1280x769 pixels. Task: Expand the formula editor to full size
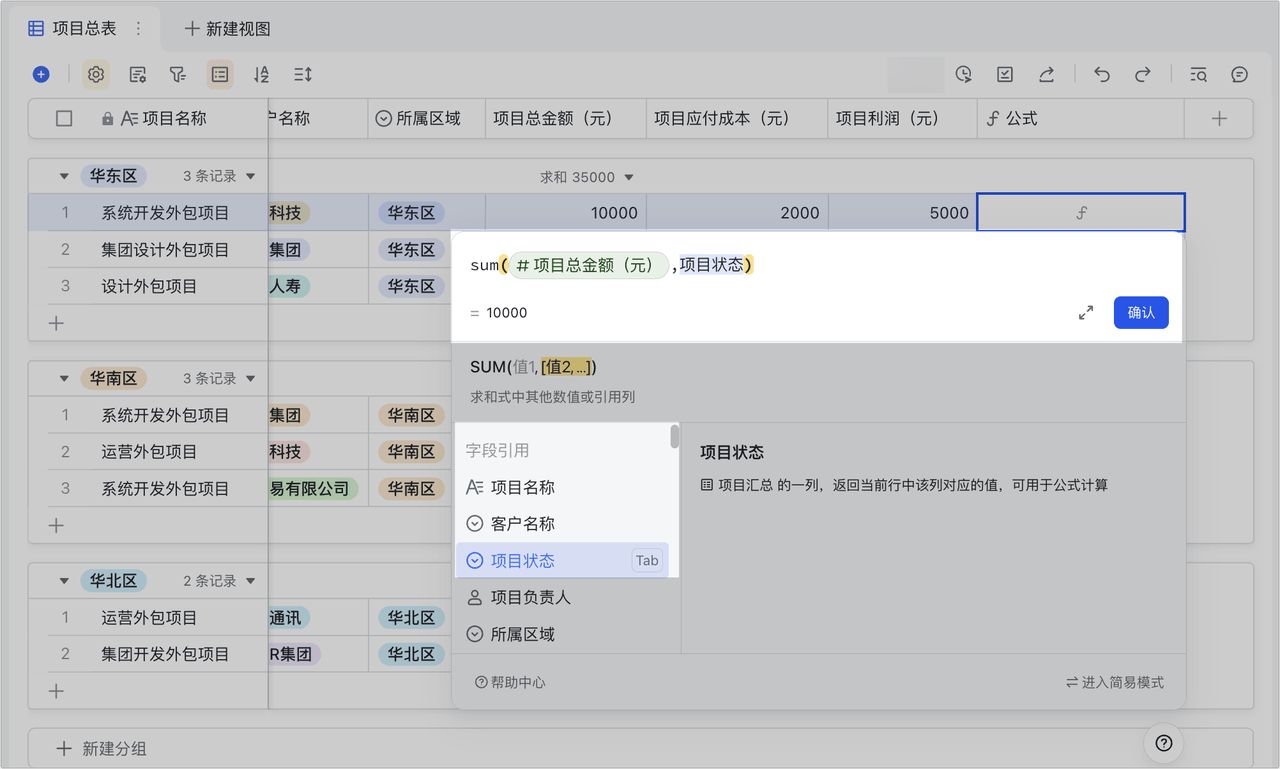[x=1086, y=313]
